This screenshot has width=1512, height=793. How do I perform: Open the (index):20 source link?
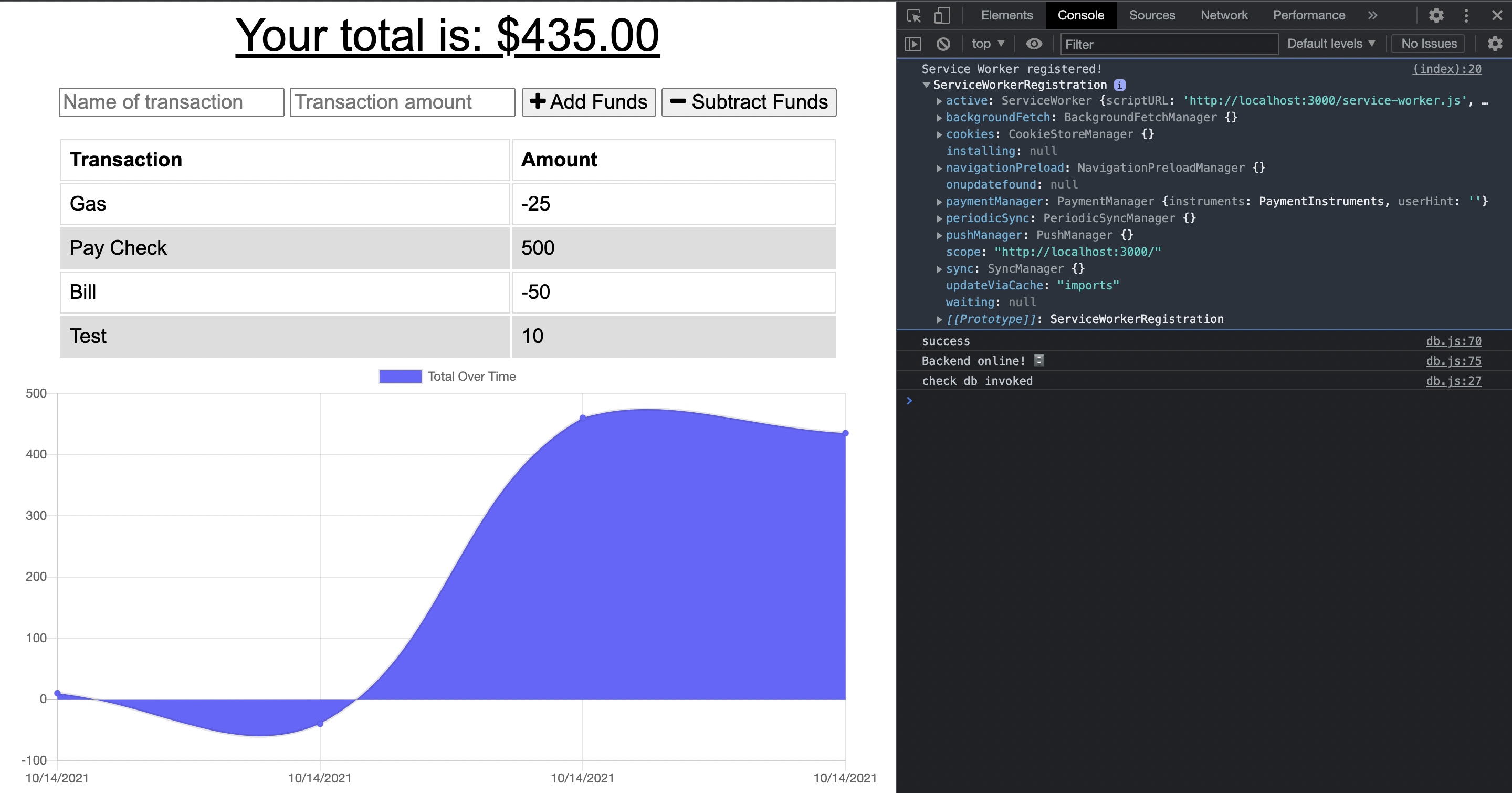(x=1447, y=69)
